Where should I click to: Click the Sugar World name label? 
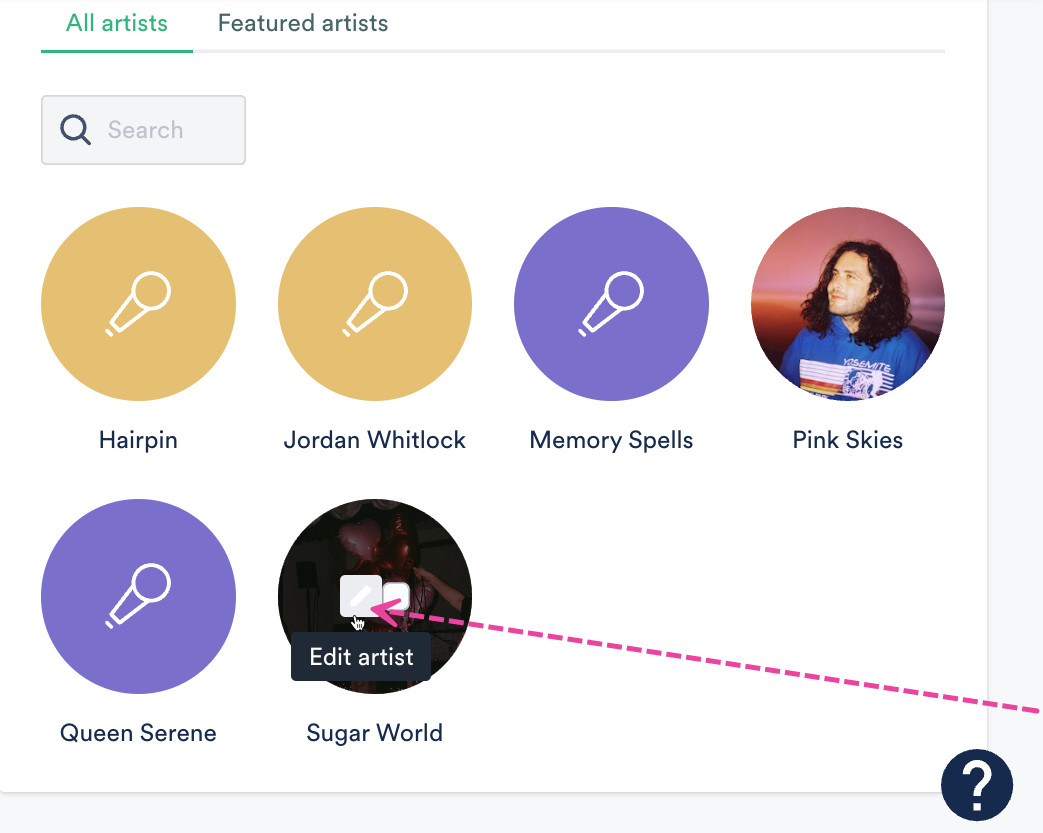(375, 733)
